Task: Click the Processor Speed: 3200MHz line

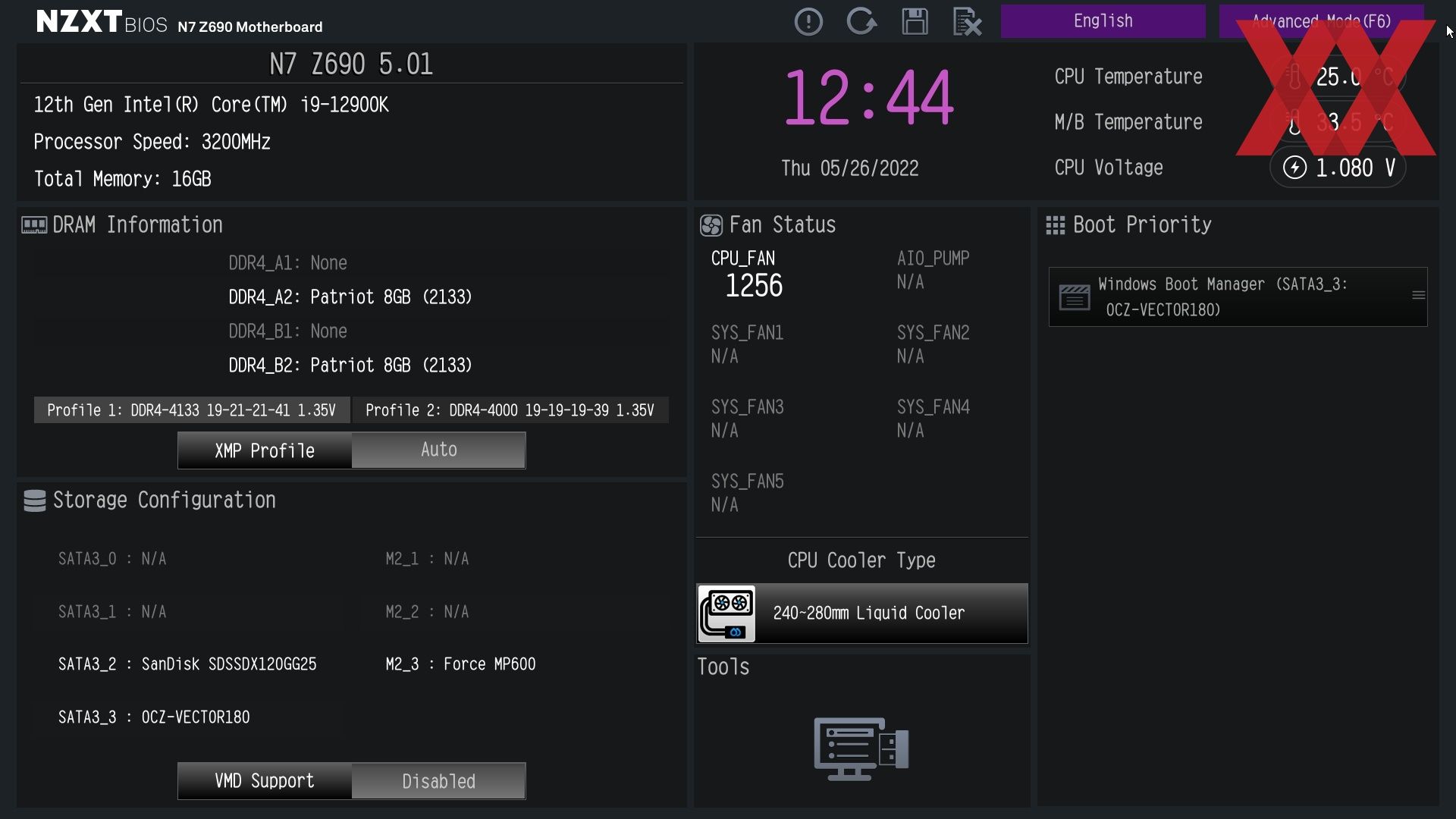Action: (152, 142)
